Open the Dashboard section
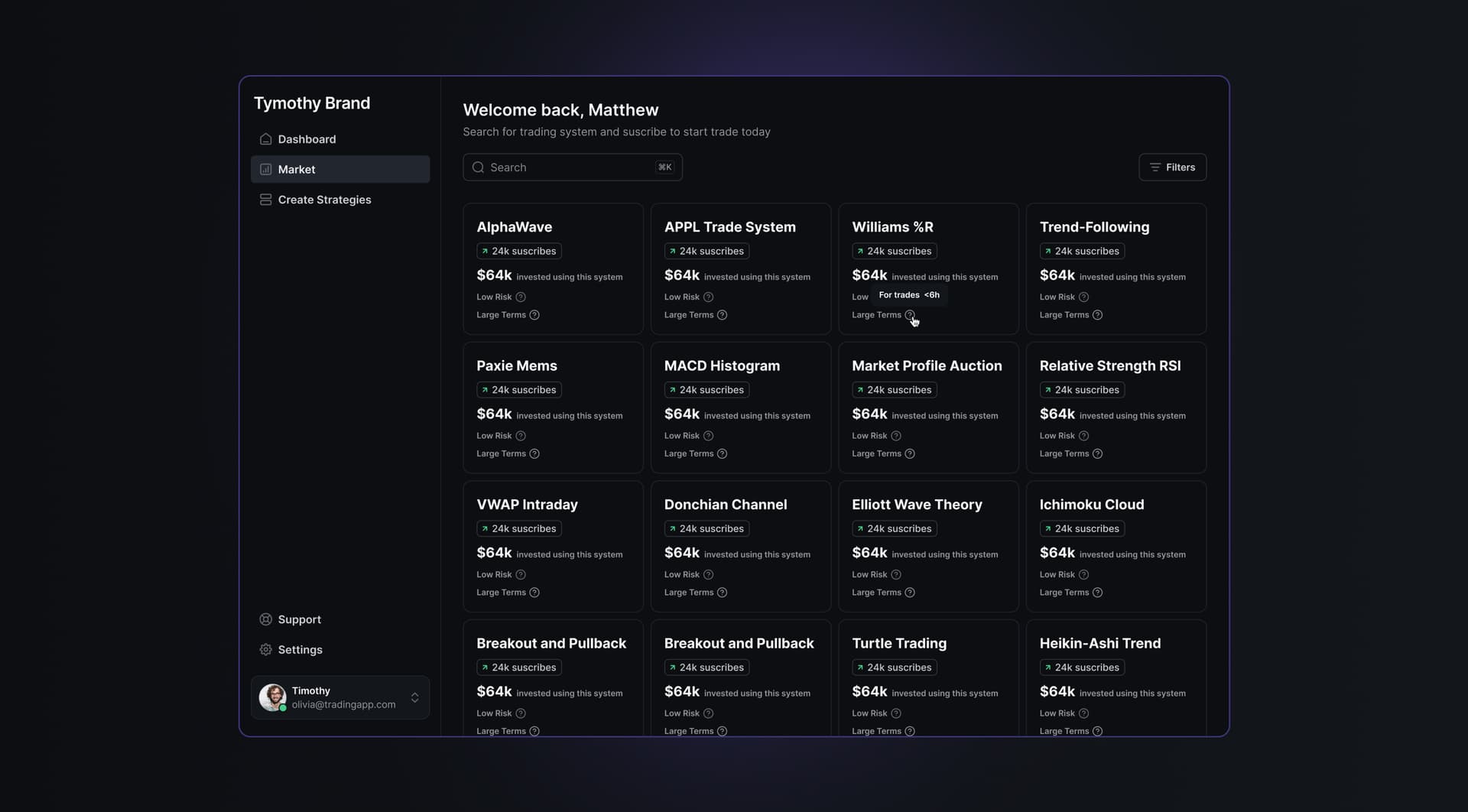This screenshot has height=812, width=1468. coord(307,139)
